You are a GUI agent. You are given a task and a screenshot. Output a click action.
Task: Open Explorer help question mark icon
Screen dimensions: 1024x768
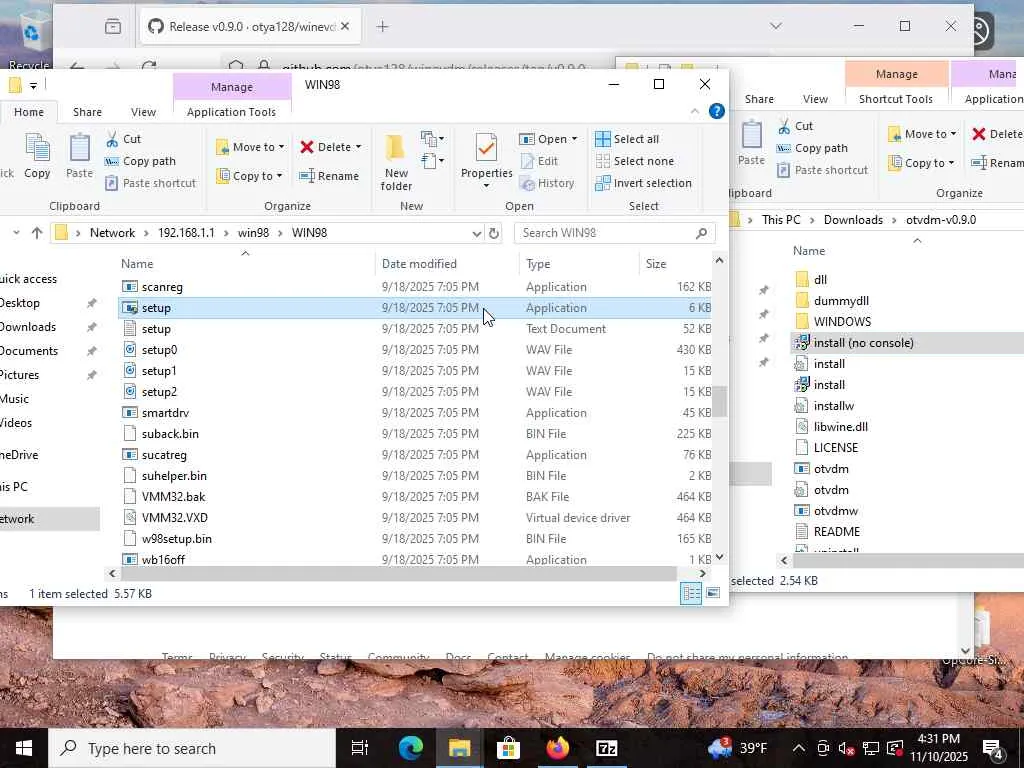point(716,112)
